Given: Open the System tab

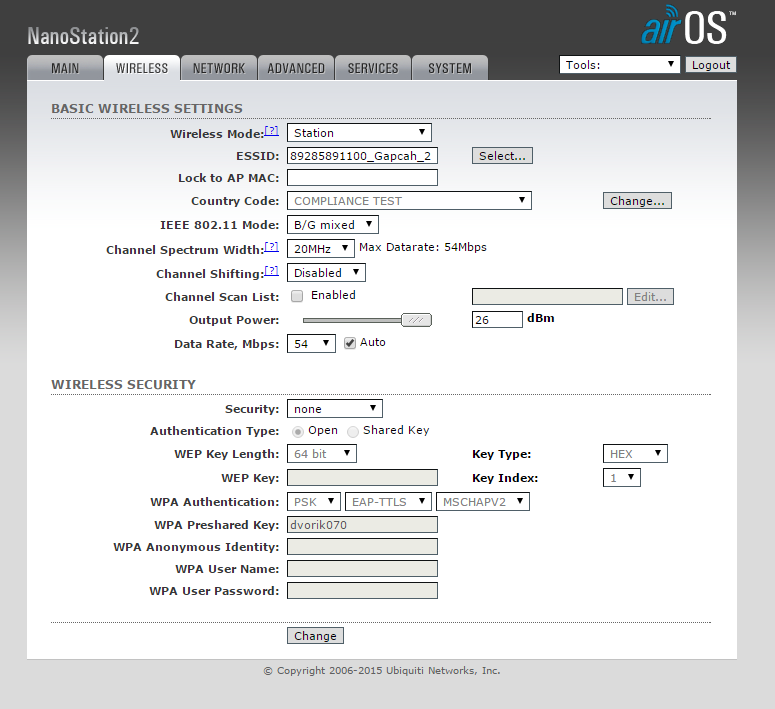Looking at the screenshot, I should [449, 68].
